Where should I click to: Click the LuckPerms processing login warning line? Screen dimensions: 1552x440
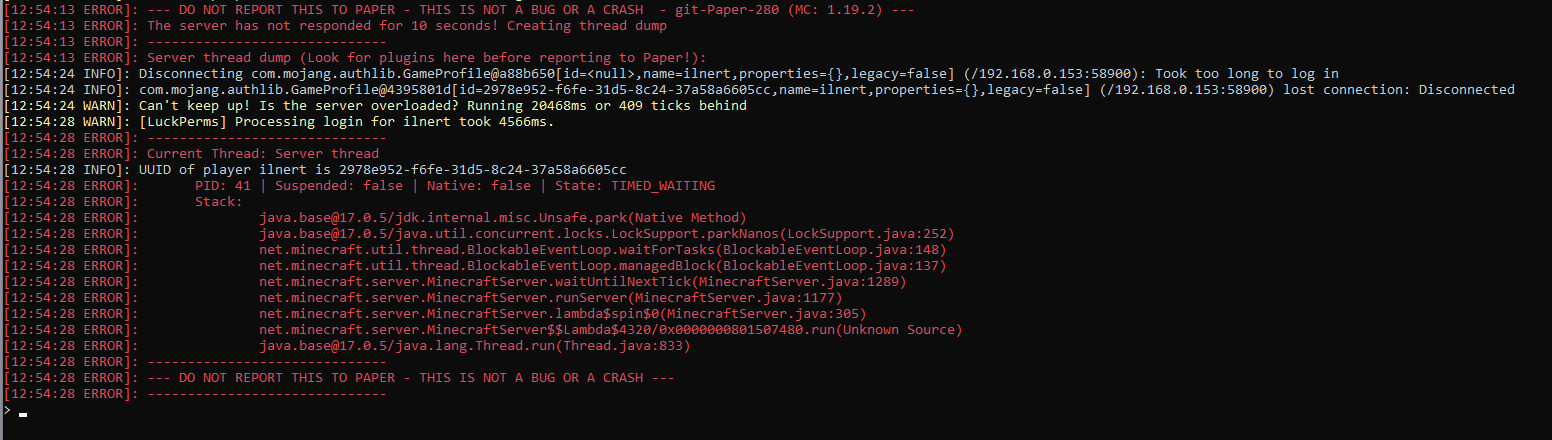pyautogui.click(x=279, y=122)
